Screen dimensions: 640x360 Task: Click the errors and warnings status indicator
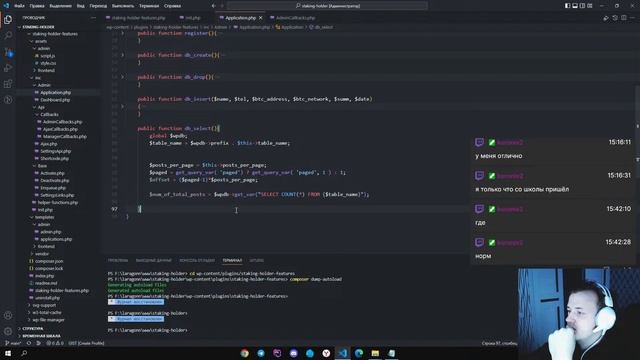tap(54, 343)
